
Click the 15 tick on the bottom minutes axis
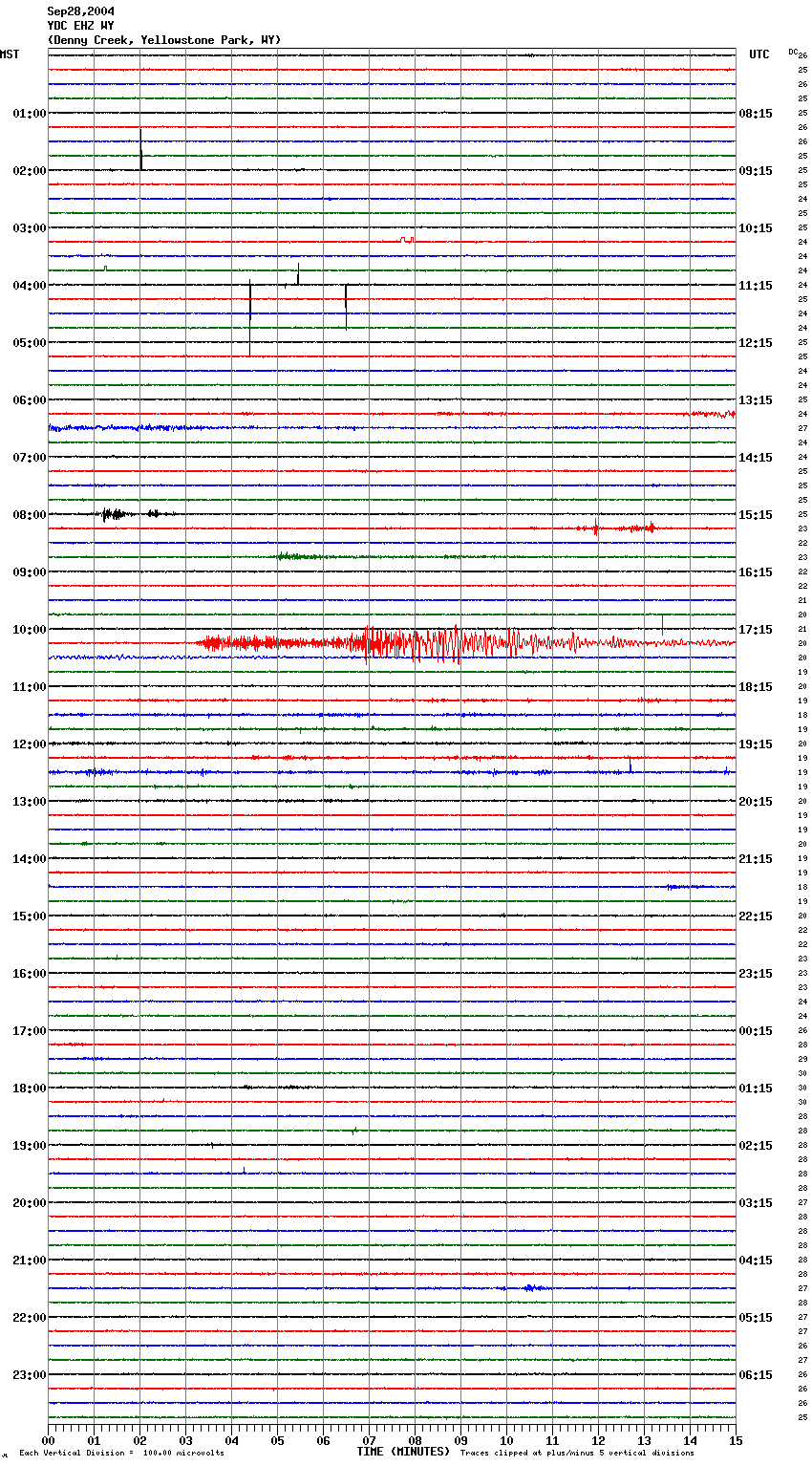click(x=736, y=1440)
